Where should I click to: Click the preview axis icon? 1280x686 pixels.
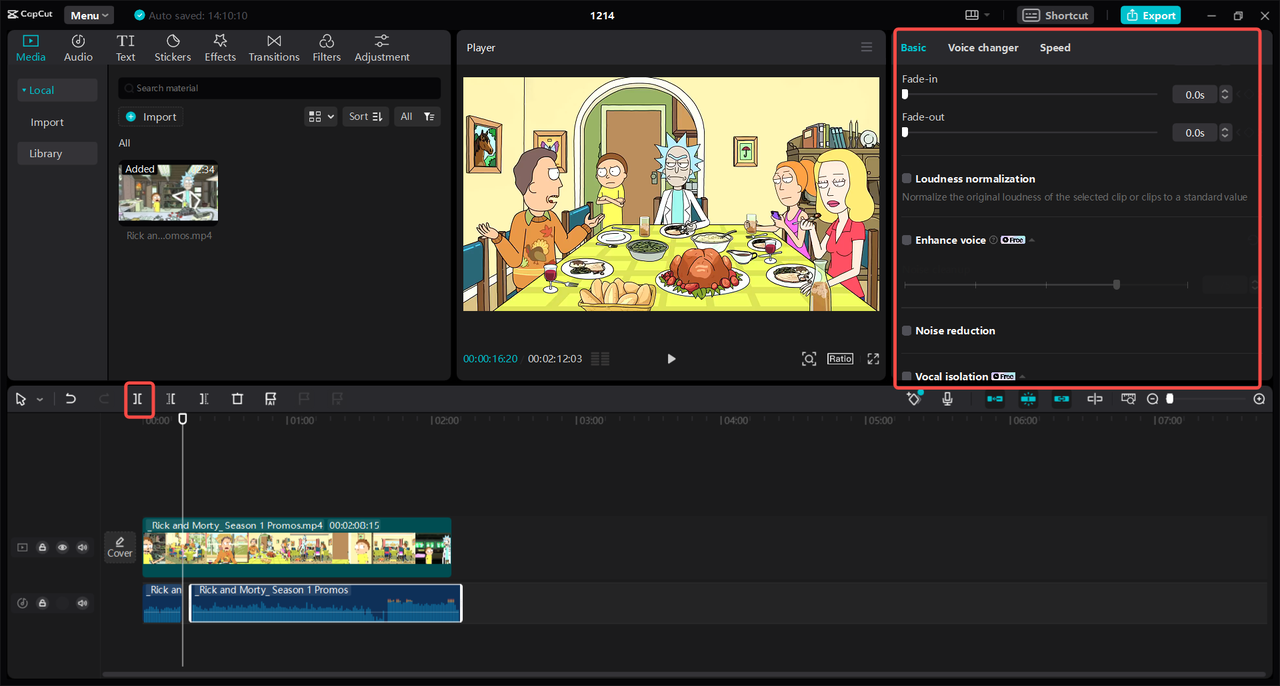tap(1095, 399)
